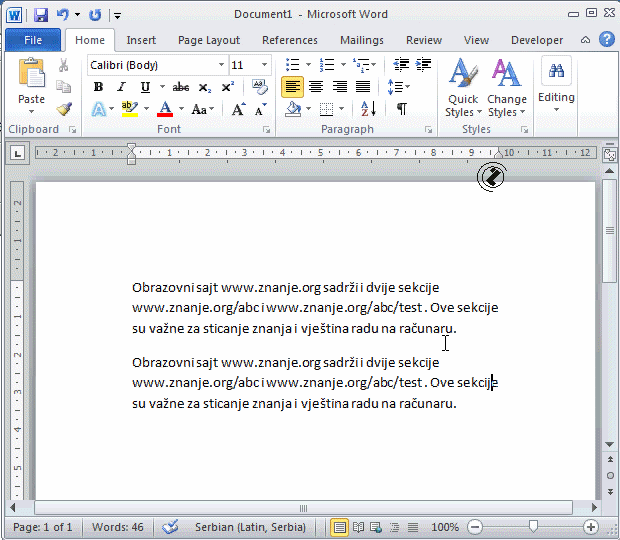The height and width of the screenshot is (540, 620).
Task: Click the Center alignment icon
Action: click(x=316, y=87)
